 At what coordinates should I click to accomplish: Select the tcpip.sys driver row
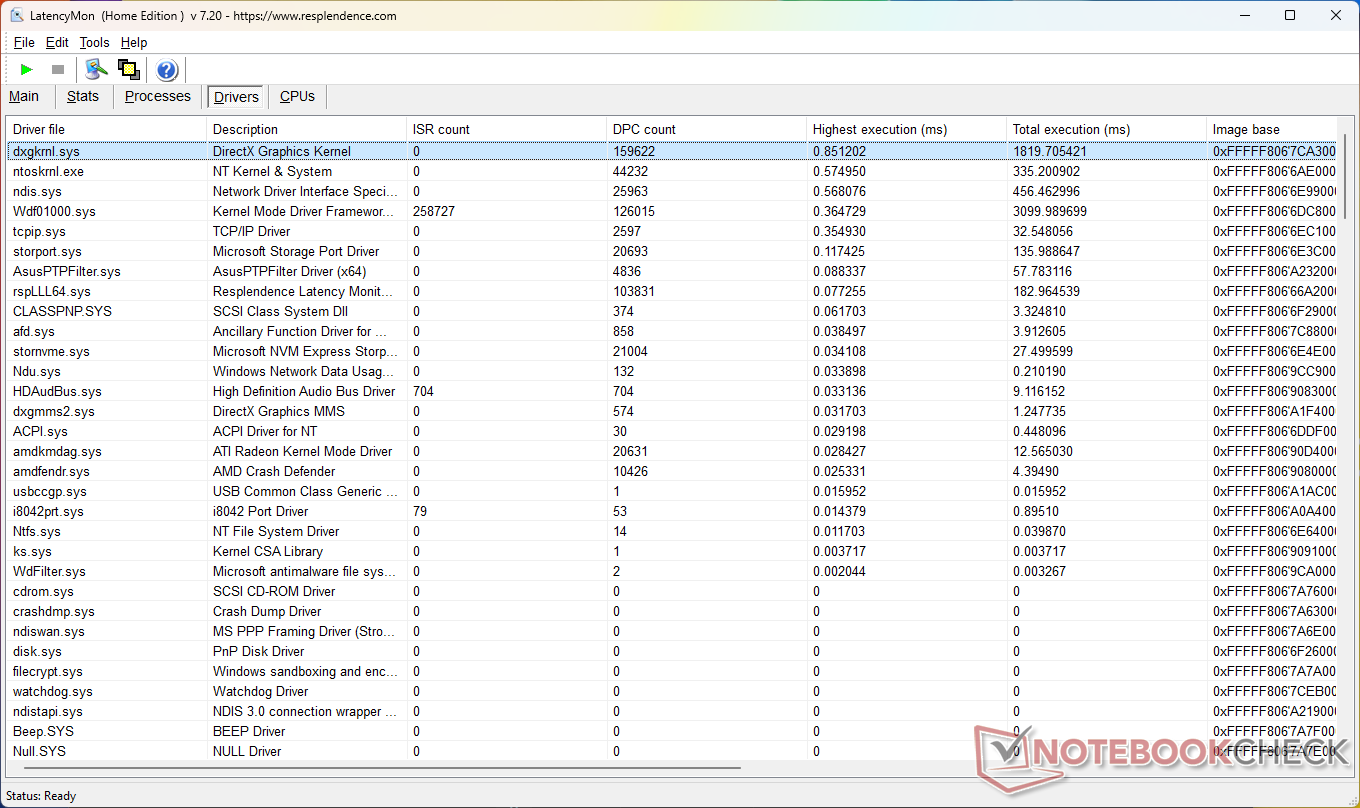coord(671,231)
